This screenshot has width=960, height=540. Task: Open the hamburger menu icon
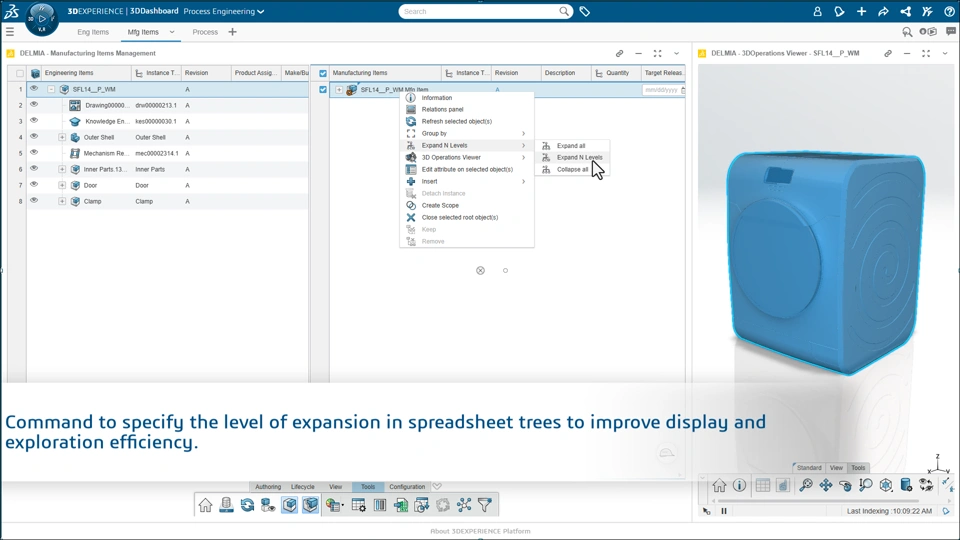pos(10,32)
